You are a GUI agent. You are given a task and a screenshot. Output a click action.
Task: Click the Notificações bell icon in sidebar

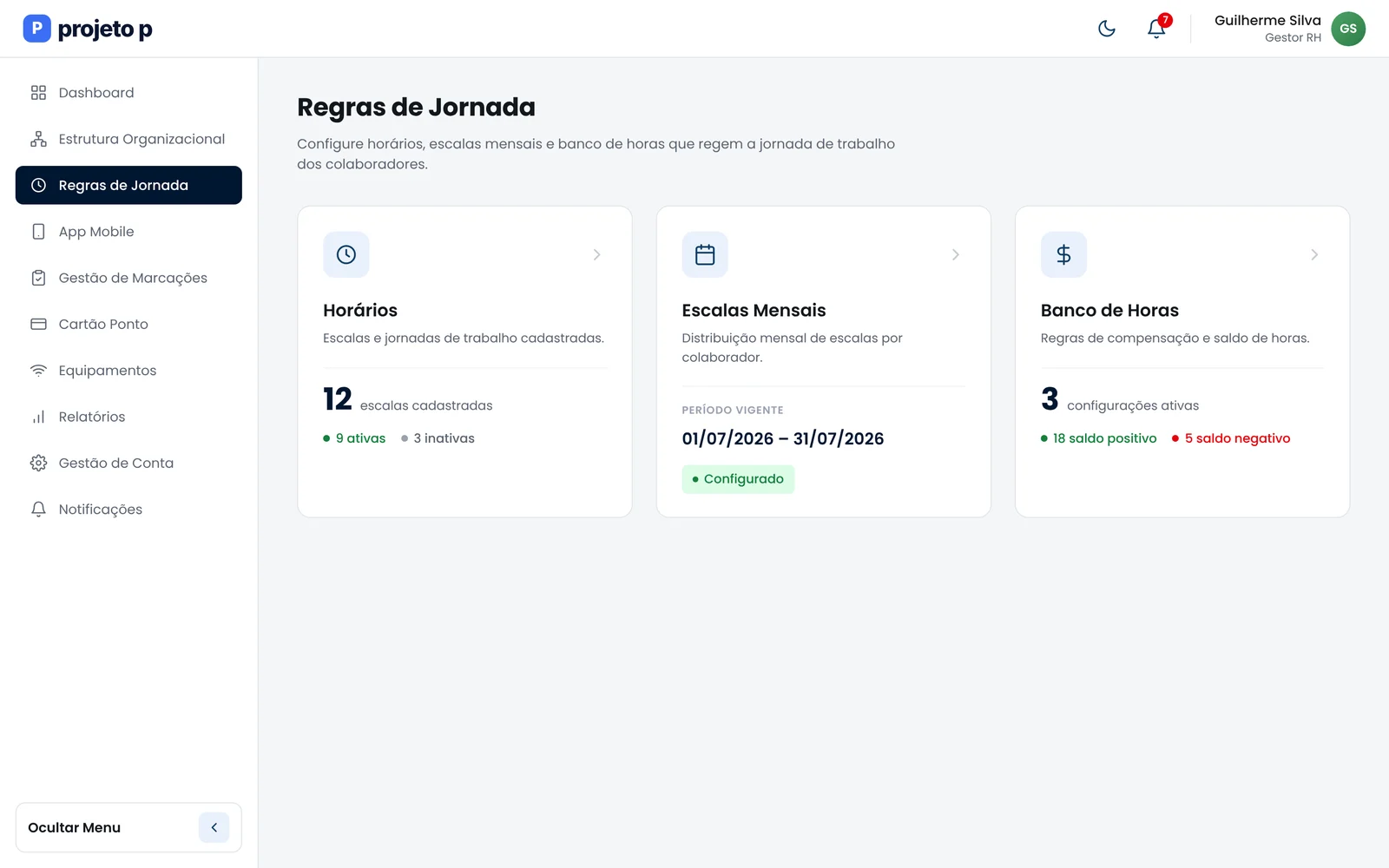38,510
